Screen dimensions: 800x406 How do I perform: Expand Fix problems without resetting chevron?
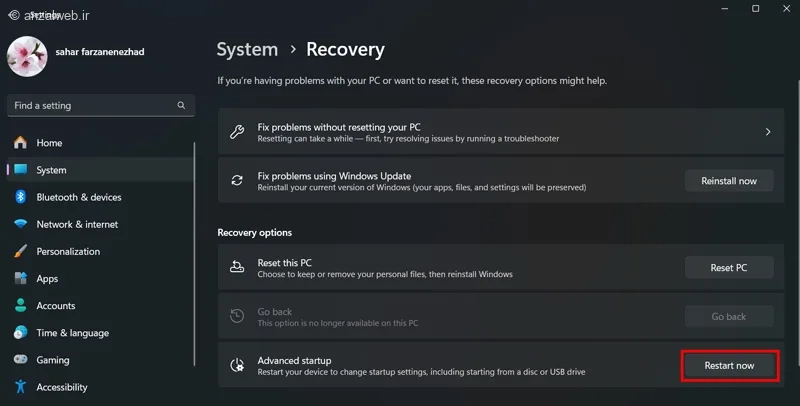click(x=767, y=132)
